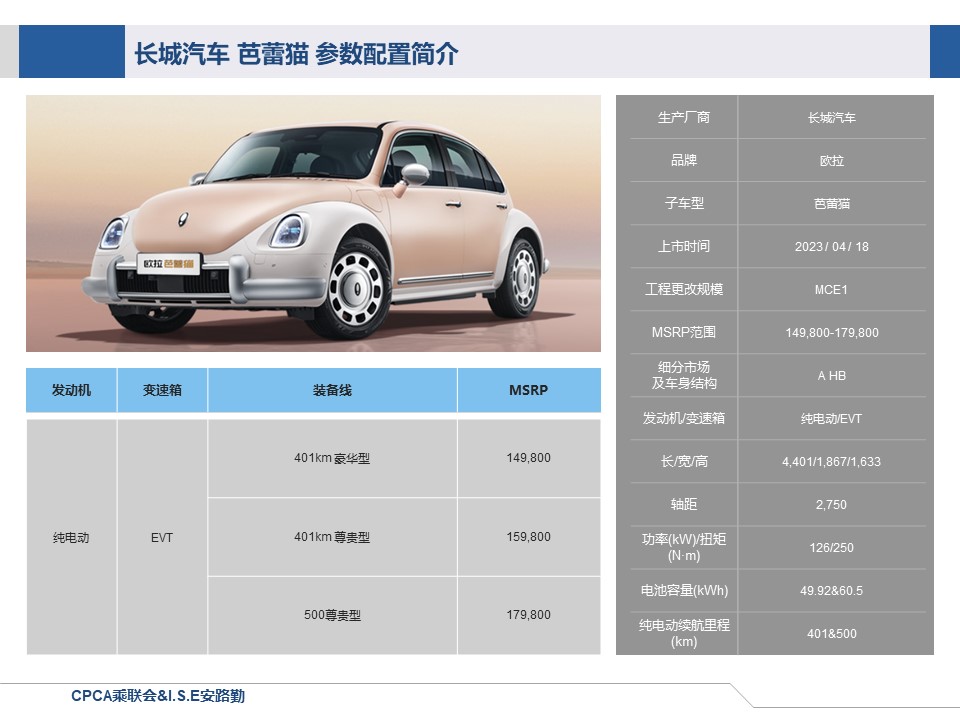The height and width of the screenshot is (720, 960).
Task: Select the 纯电动 cell under 发动机 column
Action: [x=72, y=537]
